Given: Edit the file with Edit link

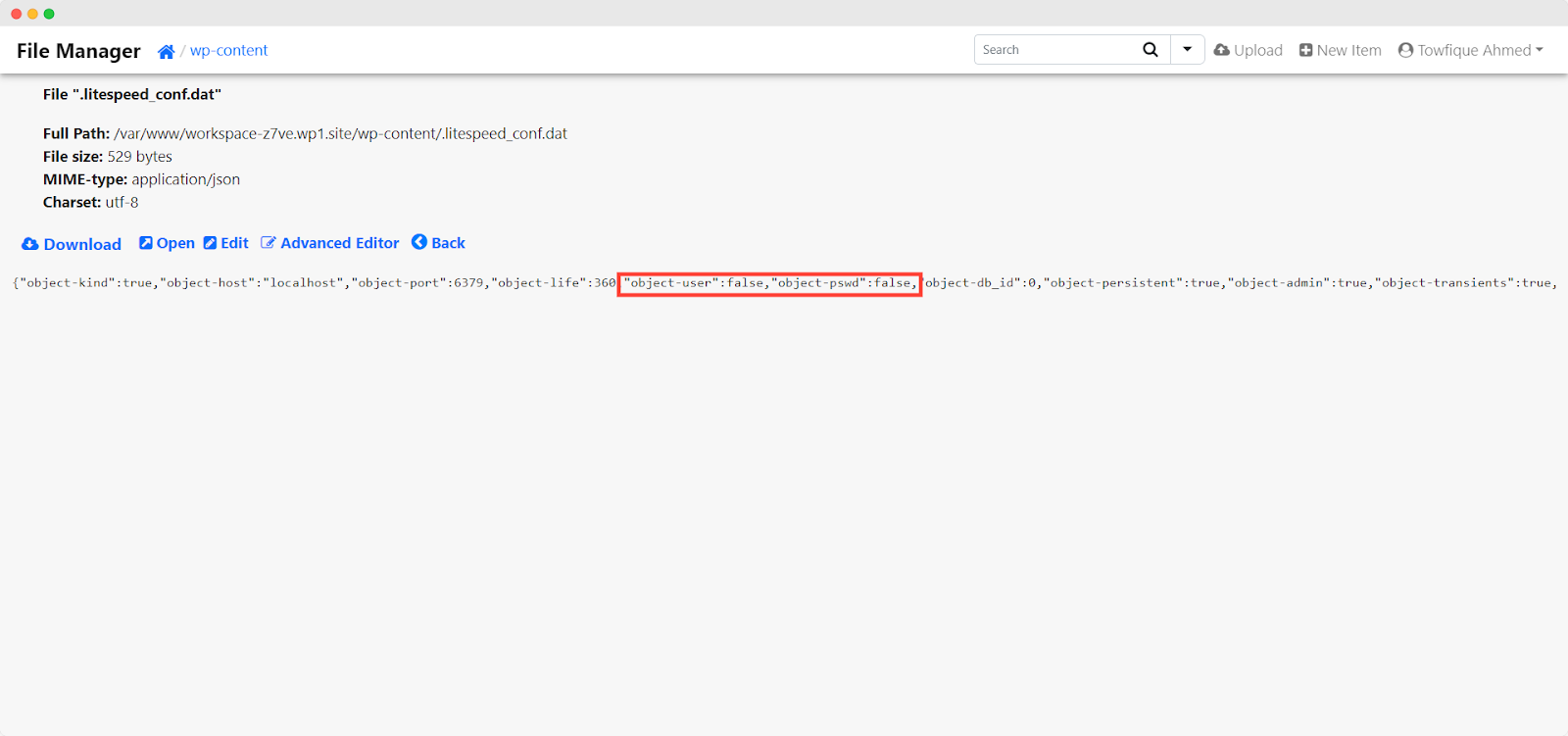Looking at the screenshot, I should (234, 243).
